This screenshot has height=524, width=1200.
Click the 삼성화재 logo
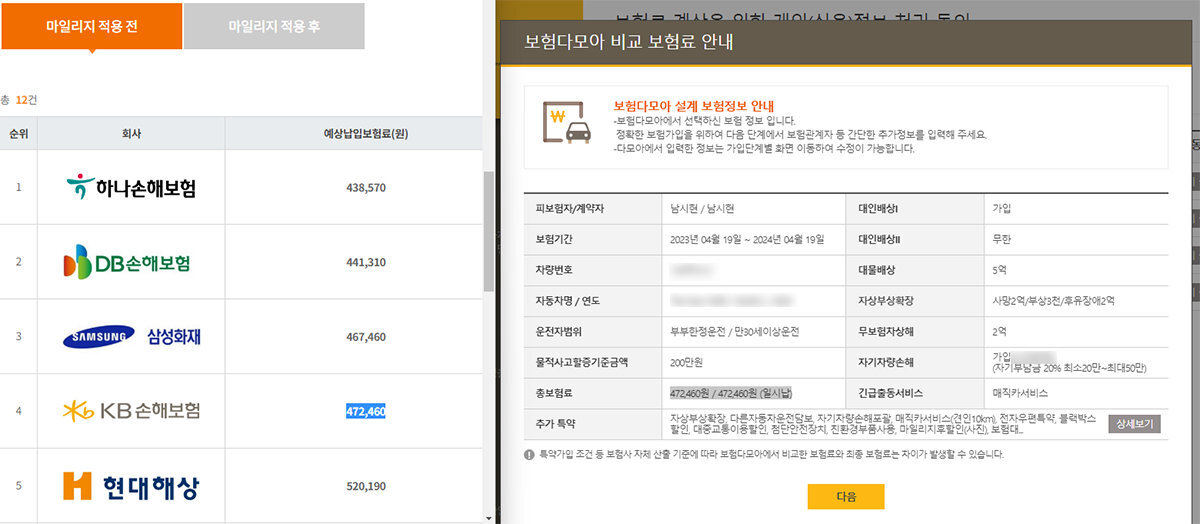click(131, 337)
